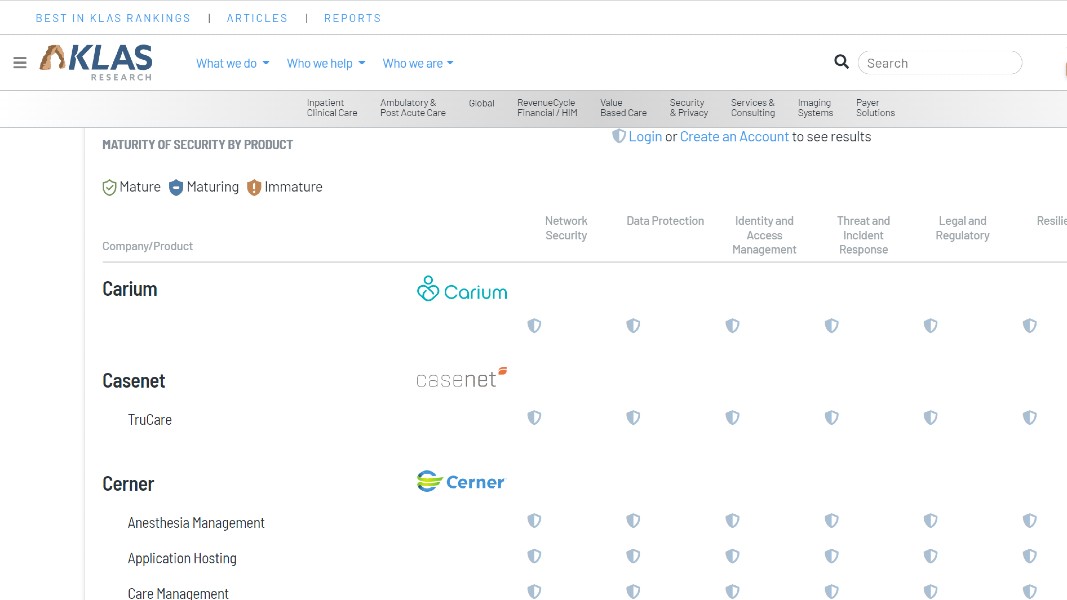This screenshot has width=1067, height=600.
Task: Click Carium Identity and Access Management shield
Action: pos(732,326)
